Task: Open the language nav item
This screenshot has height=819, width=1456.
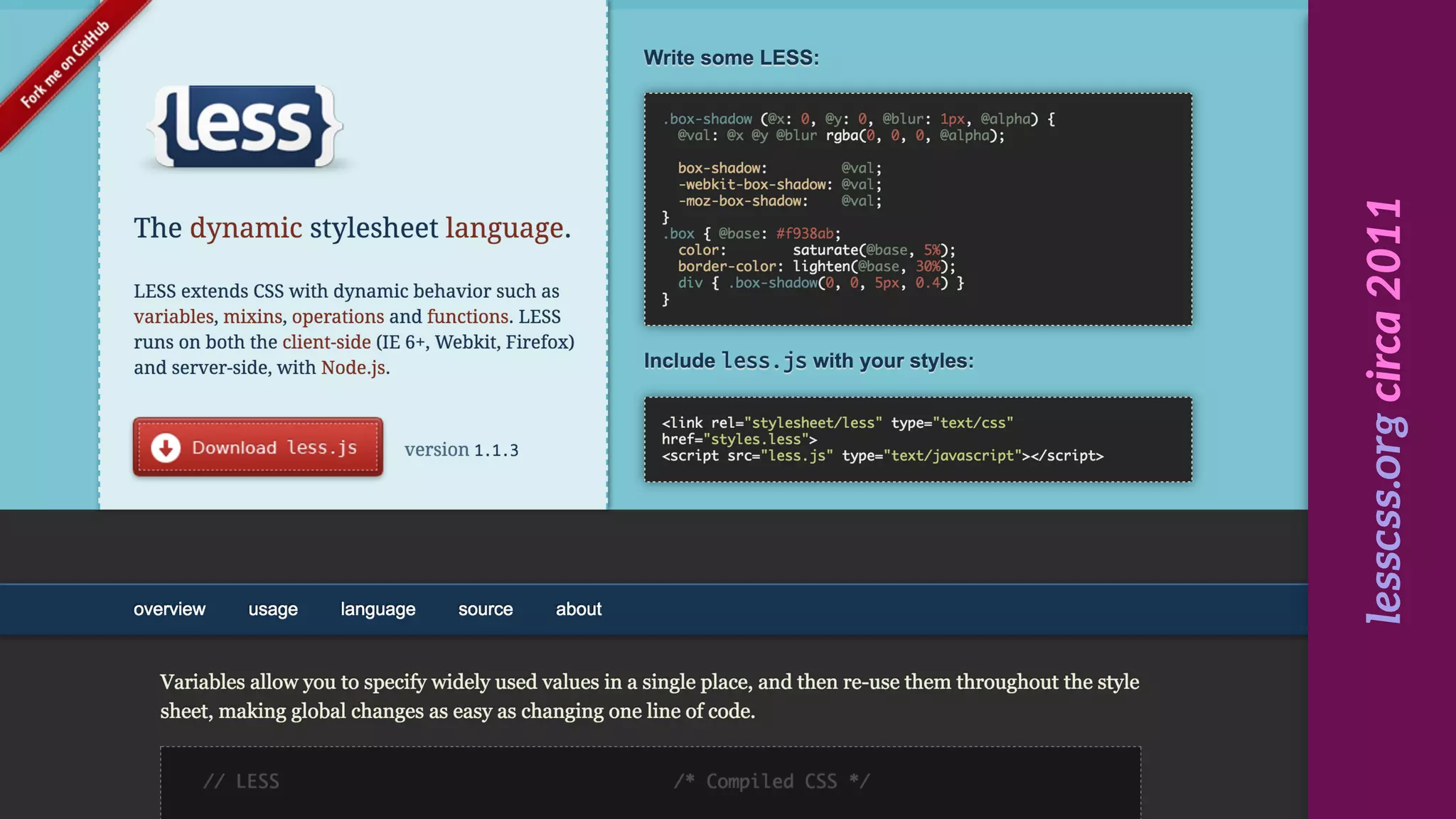Action: (x=378, y=609)
